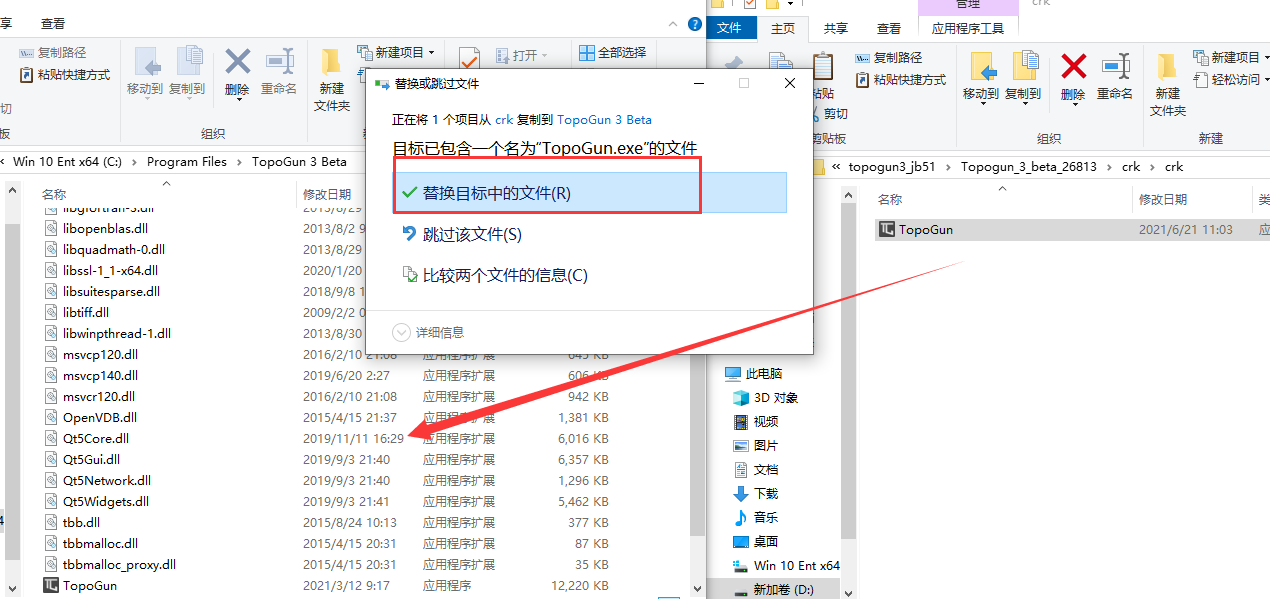This screenshot has height=599, width=1270.
Task: Click the red X Delete icon in crk window
Action: 1073,67
